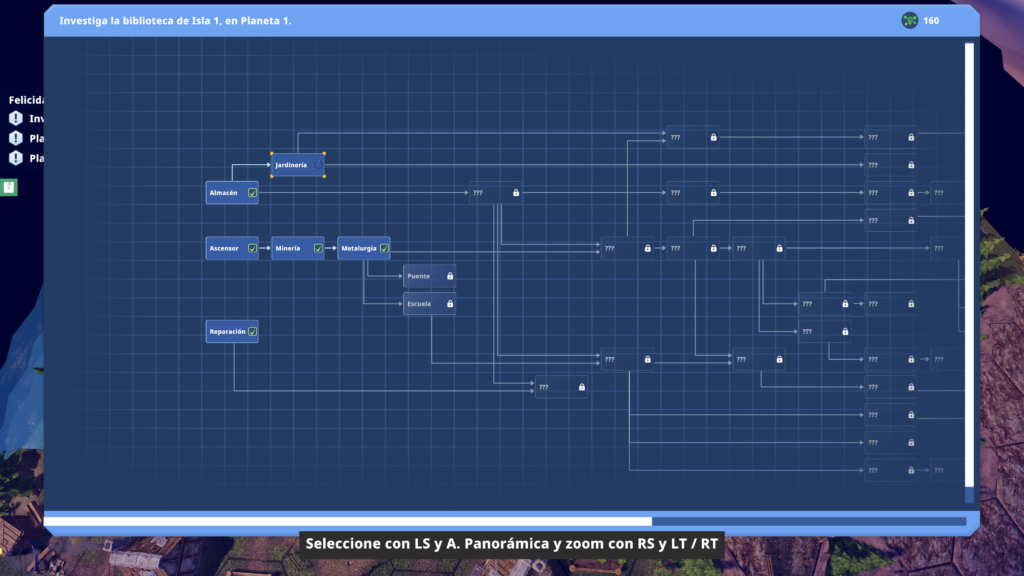
Task: Select the Jardinería research node
Action: click(292, 165)
